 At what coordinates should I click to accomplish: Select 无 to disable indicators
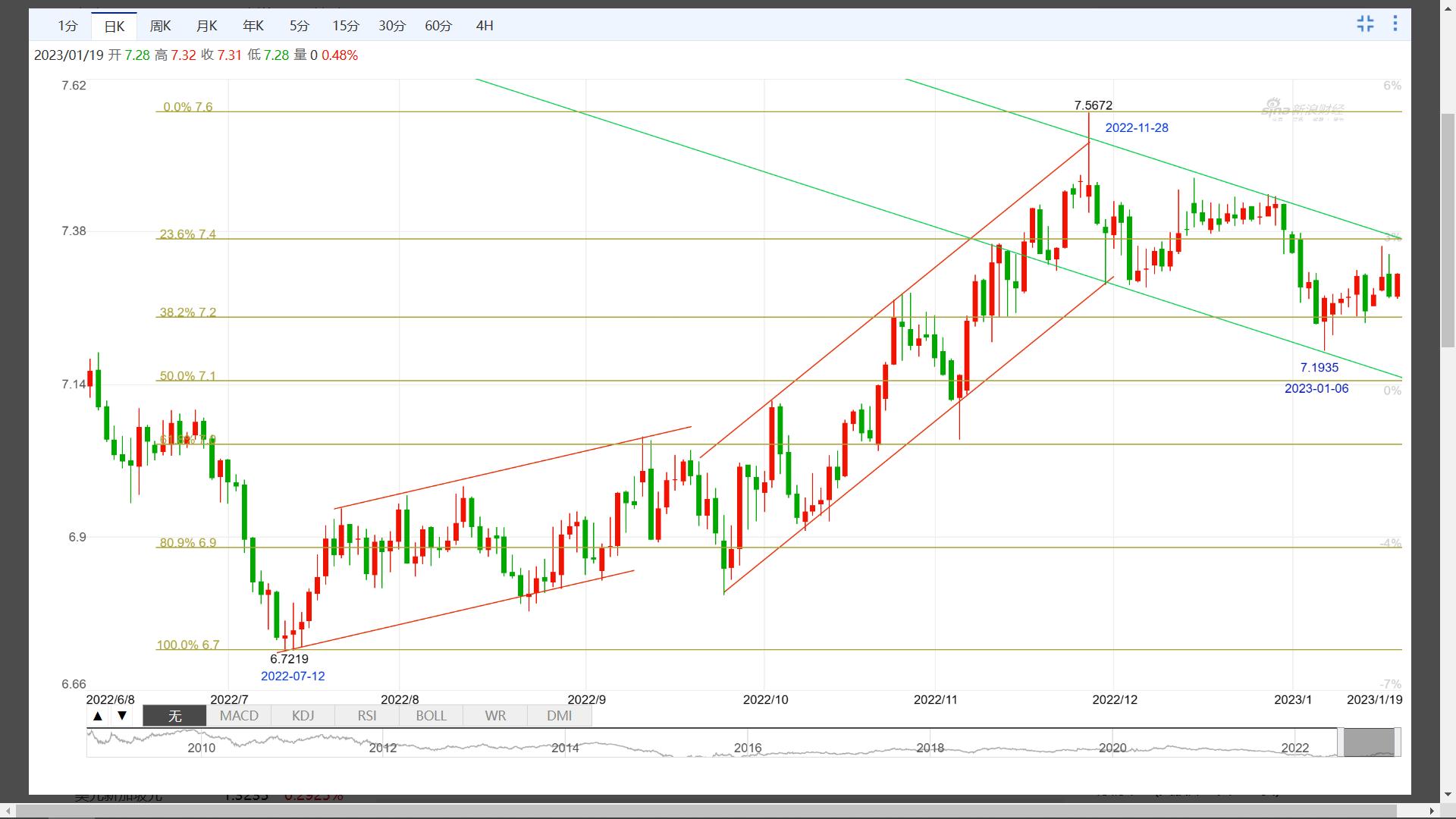tap(174, 716)
